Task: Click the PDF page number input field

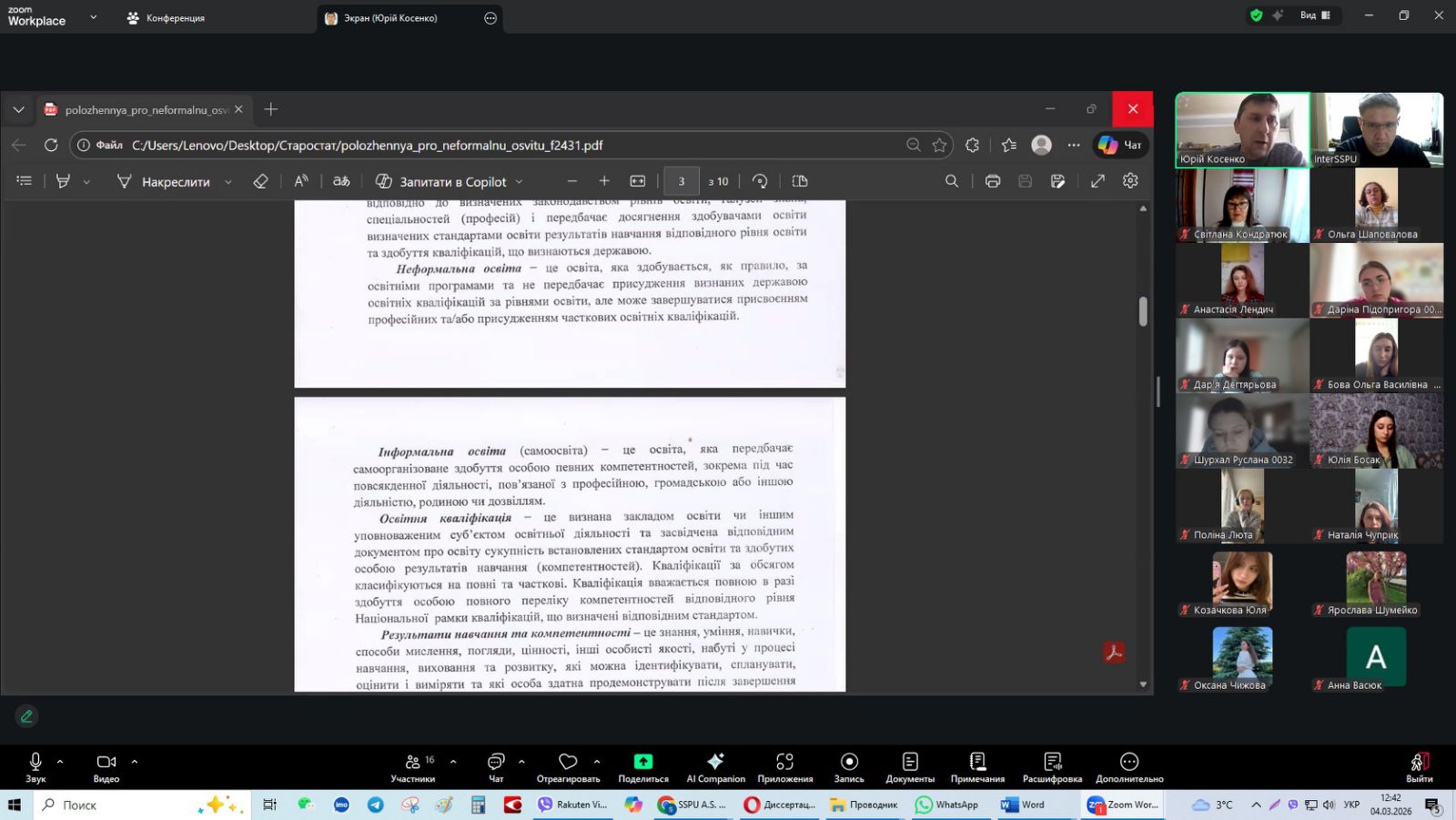Action: pos(681,181)
